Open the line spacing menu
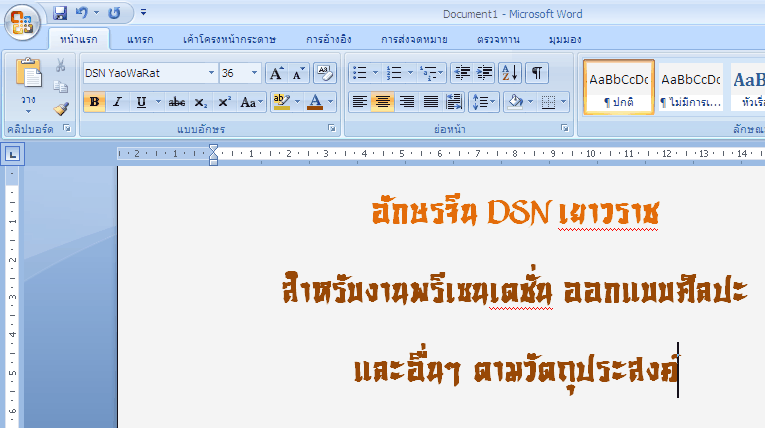The image size is (765, 428). [483, 102]
